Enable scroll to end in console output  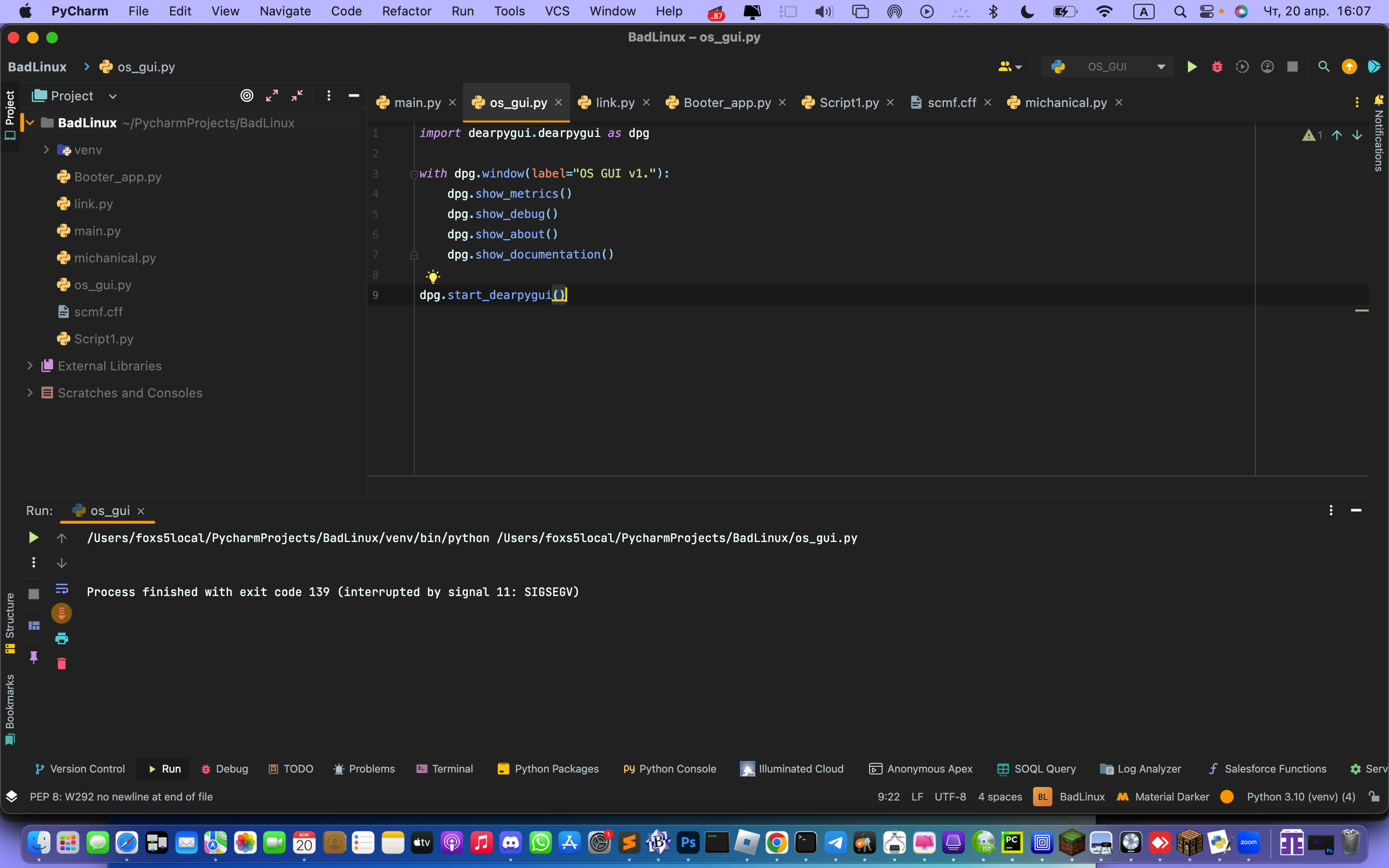(x=62, y=612)
